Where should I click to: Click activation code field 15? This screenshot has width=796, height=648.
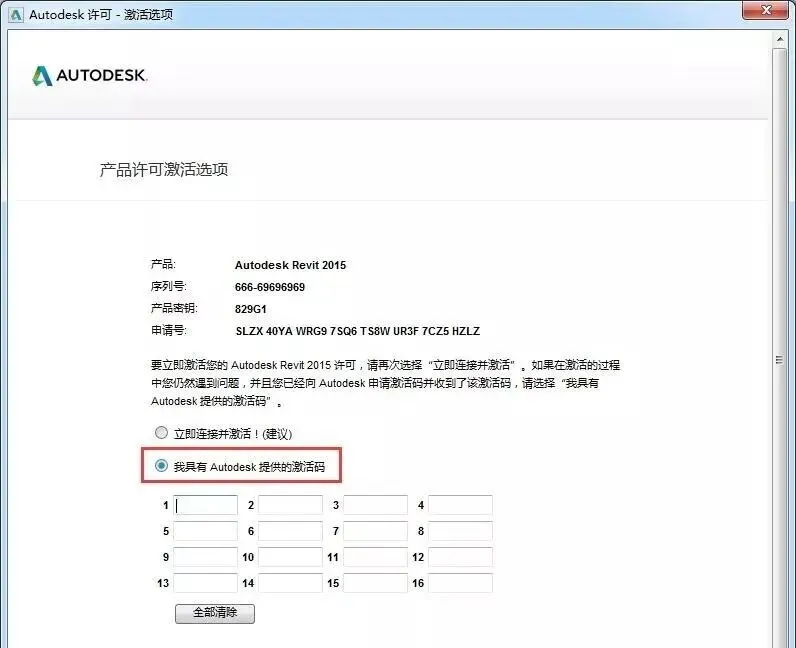click(376, 583)
